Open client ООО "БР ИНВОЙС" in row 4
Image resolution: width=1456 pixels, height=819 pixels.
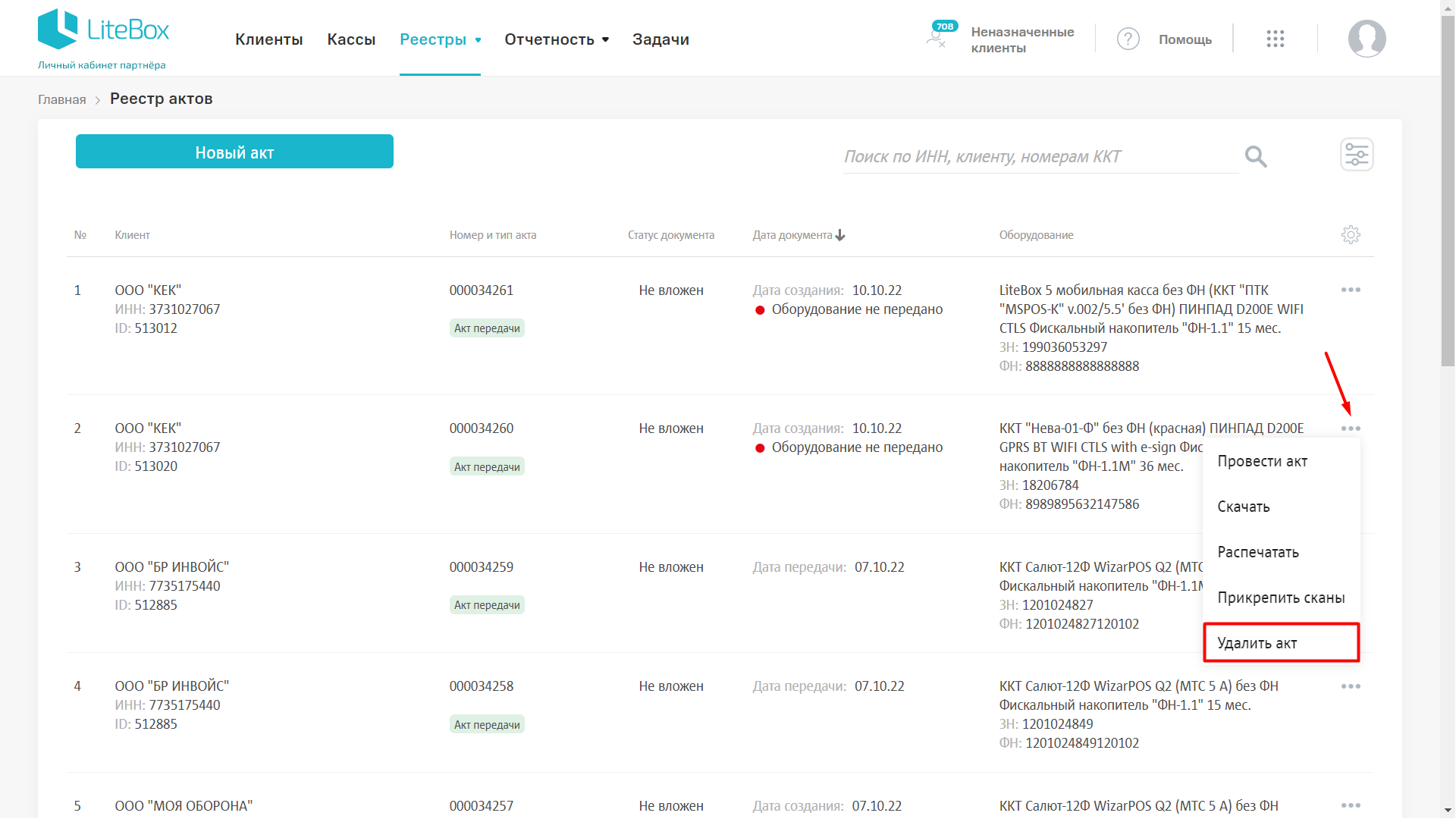click(x=171, y=686)
